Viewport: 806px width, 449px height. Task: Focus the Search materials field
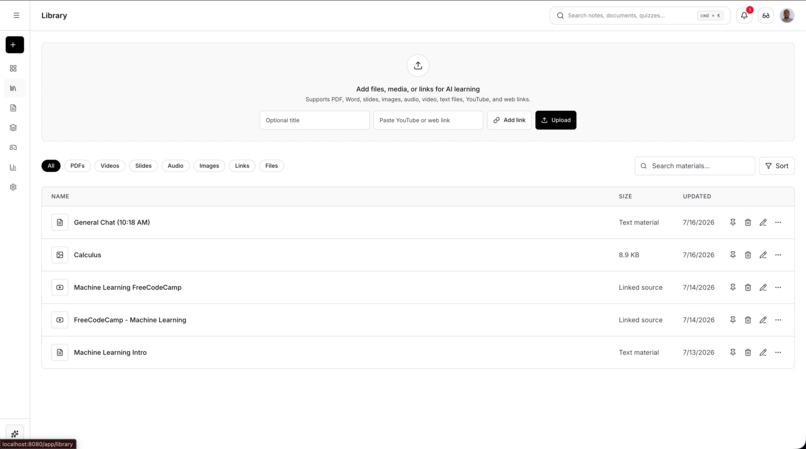click(695, 166)
